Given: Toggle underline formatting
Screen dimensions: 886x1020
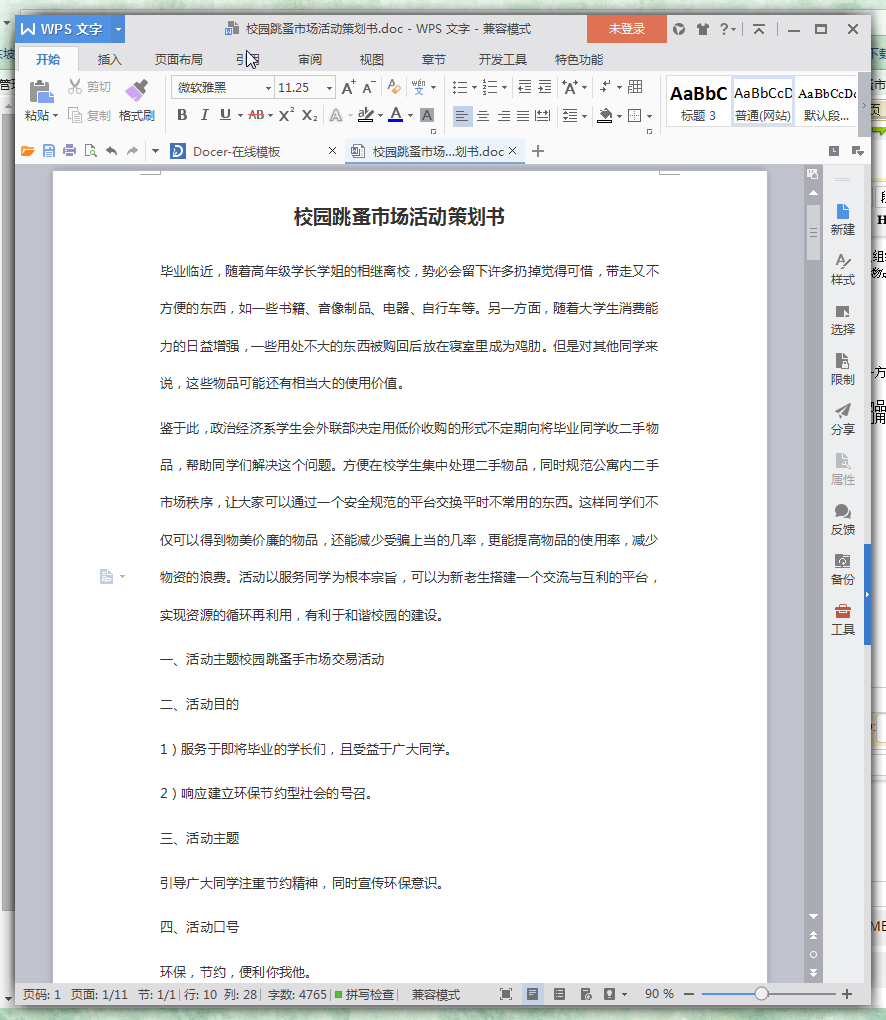Looking at the screenshot, I should tap(225, 115).
